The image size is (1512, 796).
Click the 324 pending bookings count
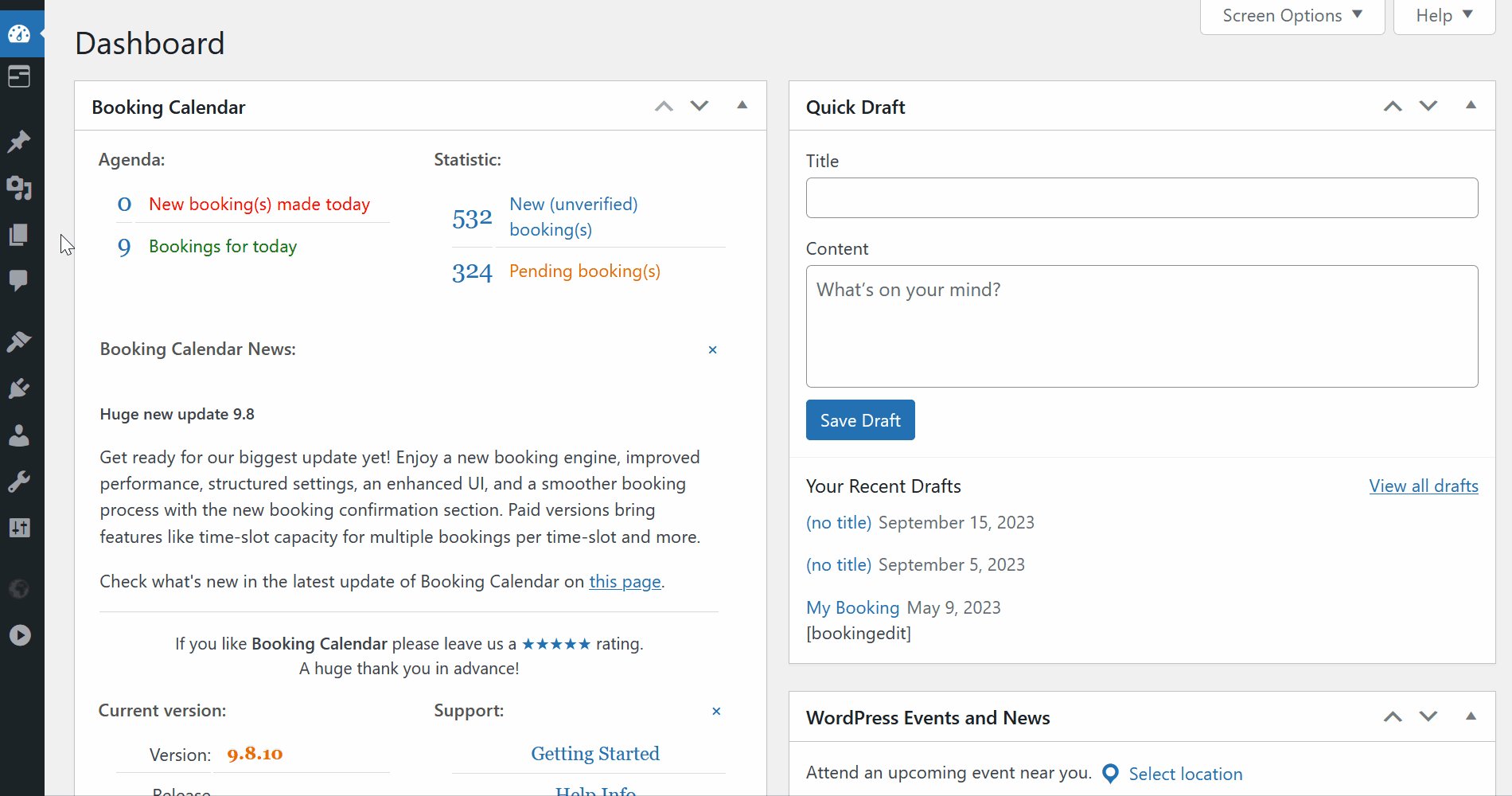coord(472,272)
